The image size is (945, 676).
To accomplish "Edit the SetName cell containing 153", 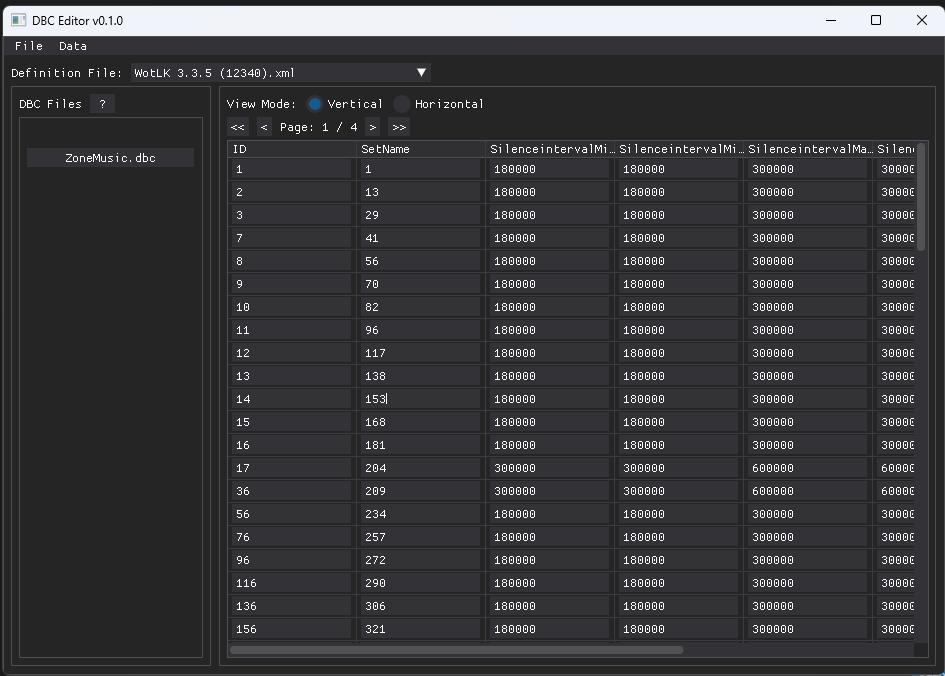I will [x=420, y=398].
